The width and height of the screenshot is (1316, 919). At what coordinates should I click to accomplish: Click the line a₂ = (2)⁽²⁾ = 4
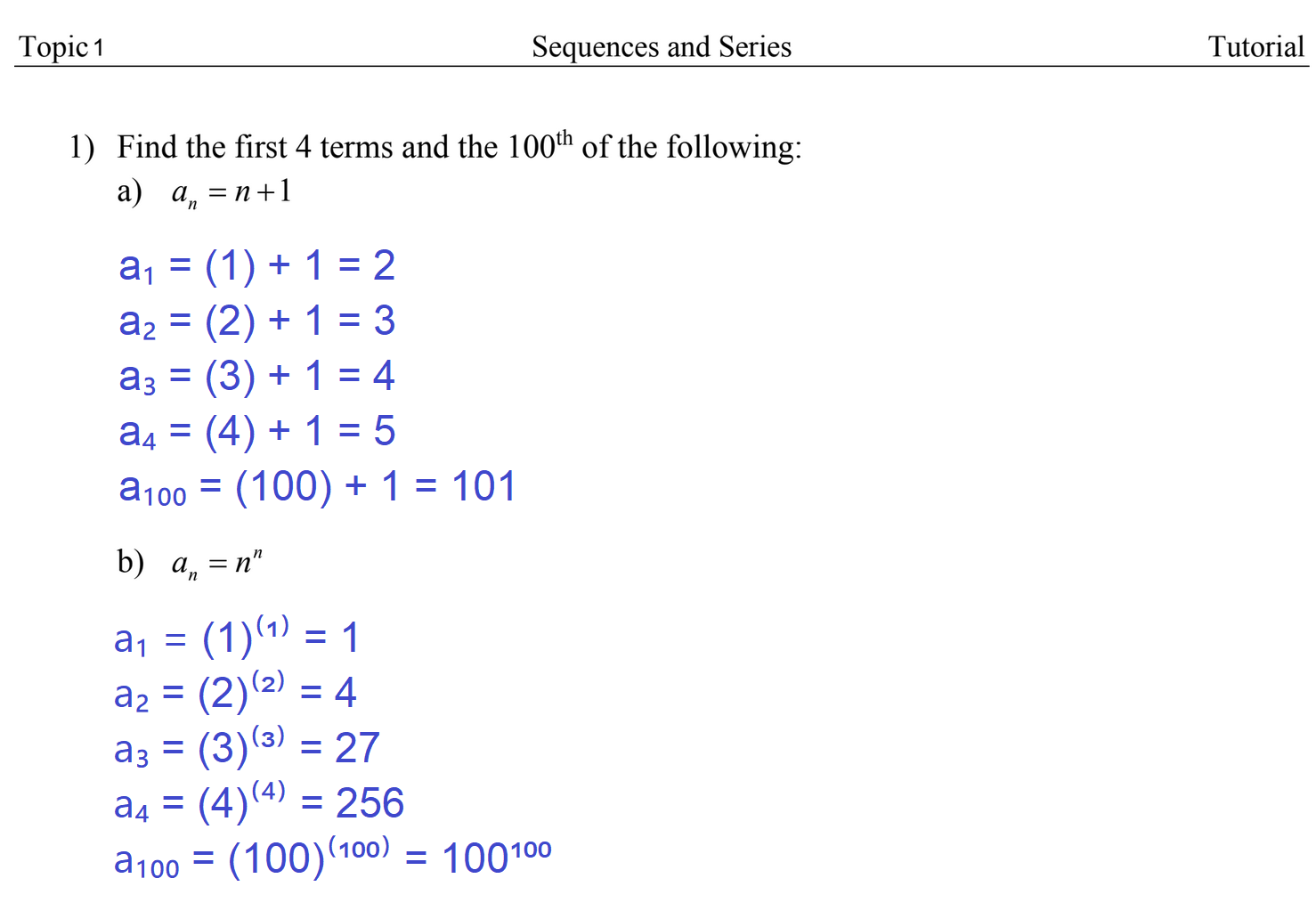pyautogui.click(x=235, y=693)
